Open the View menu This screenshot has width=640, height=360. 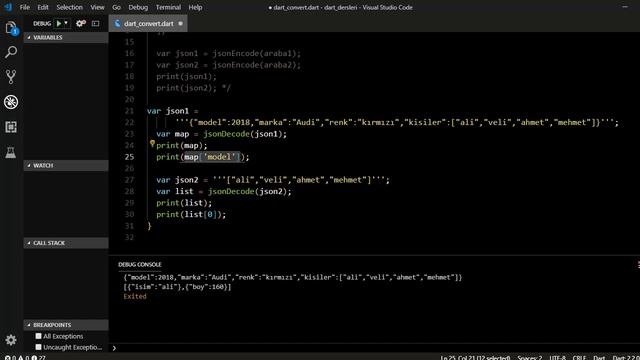tap(97, 7)
